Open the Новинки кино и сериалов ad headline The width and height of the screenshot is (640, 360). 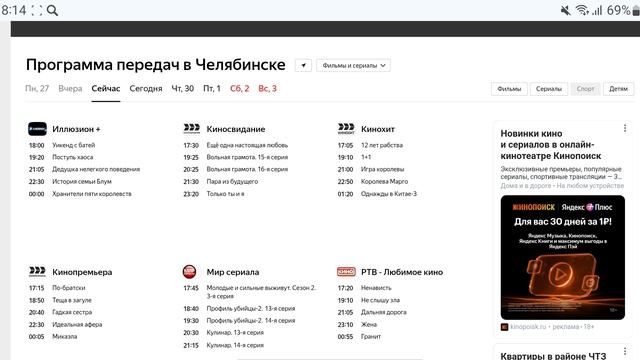click(551, 144)
